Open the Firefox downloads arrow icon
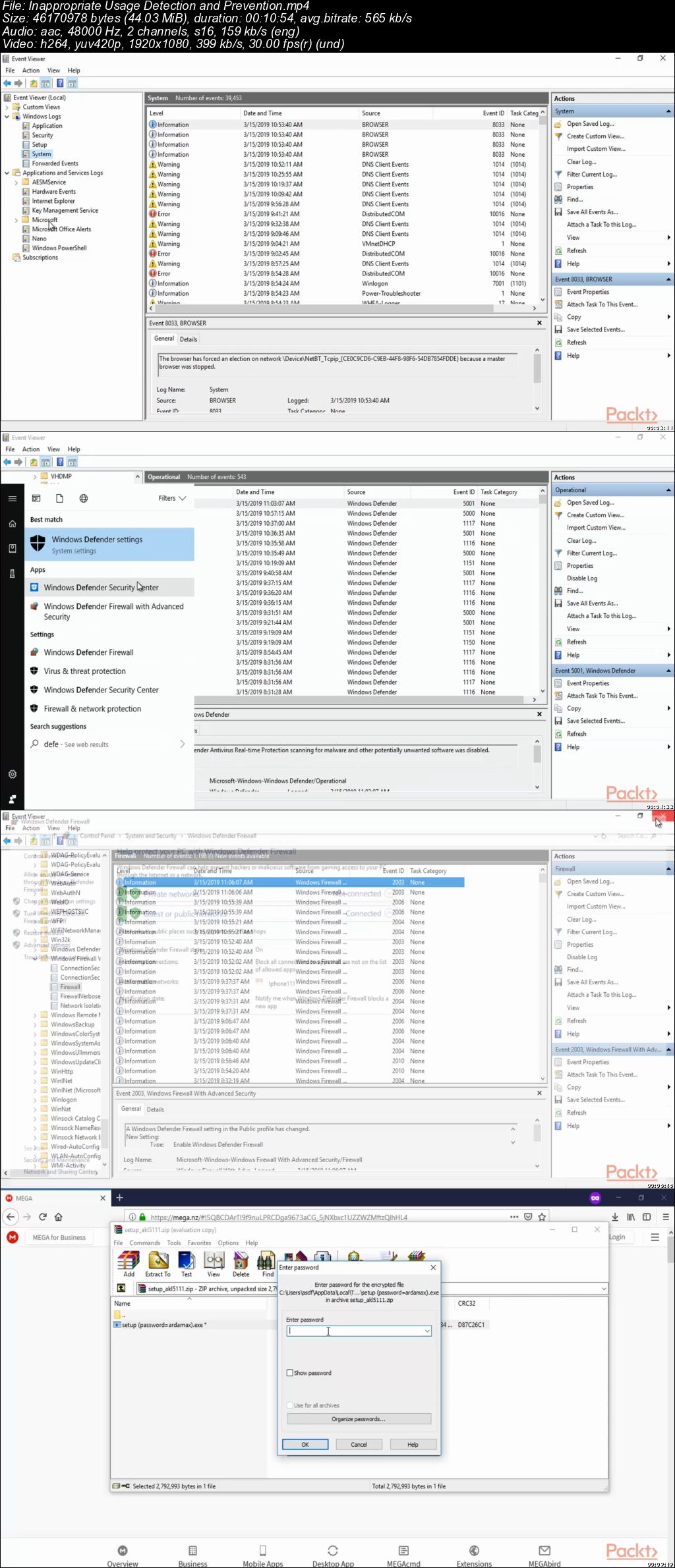The width and height of the screenshot is (675, 1568). tap(615, 1217)
